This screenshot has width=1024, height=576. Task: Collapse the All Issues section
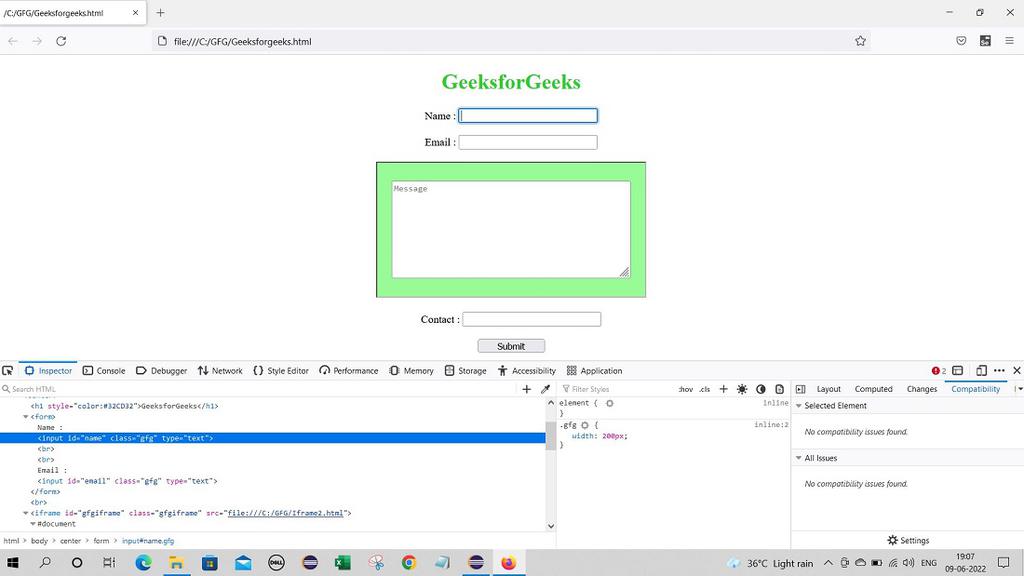(x=798, y=458)
